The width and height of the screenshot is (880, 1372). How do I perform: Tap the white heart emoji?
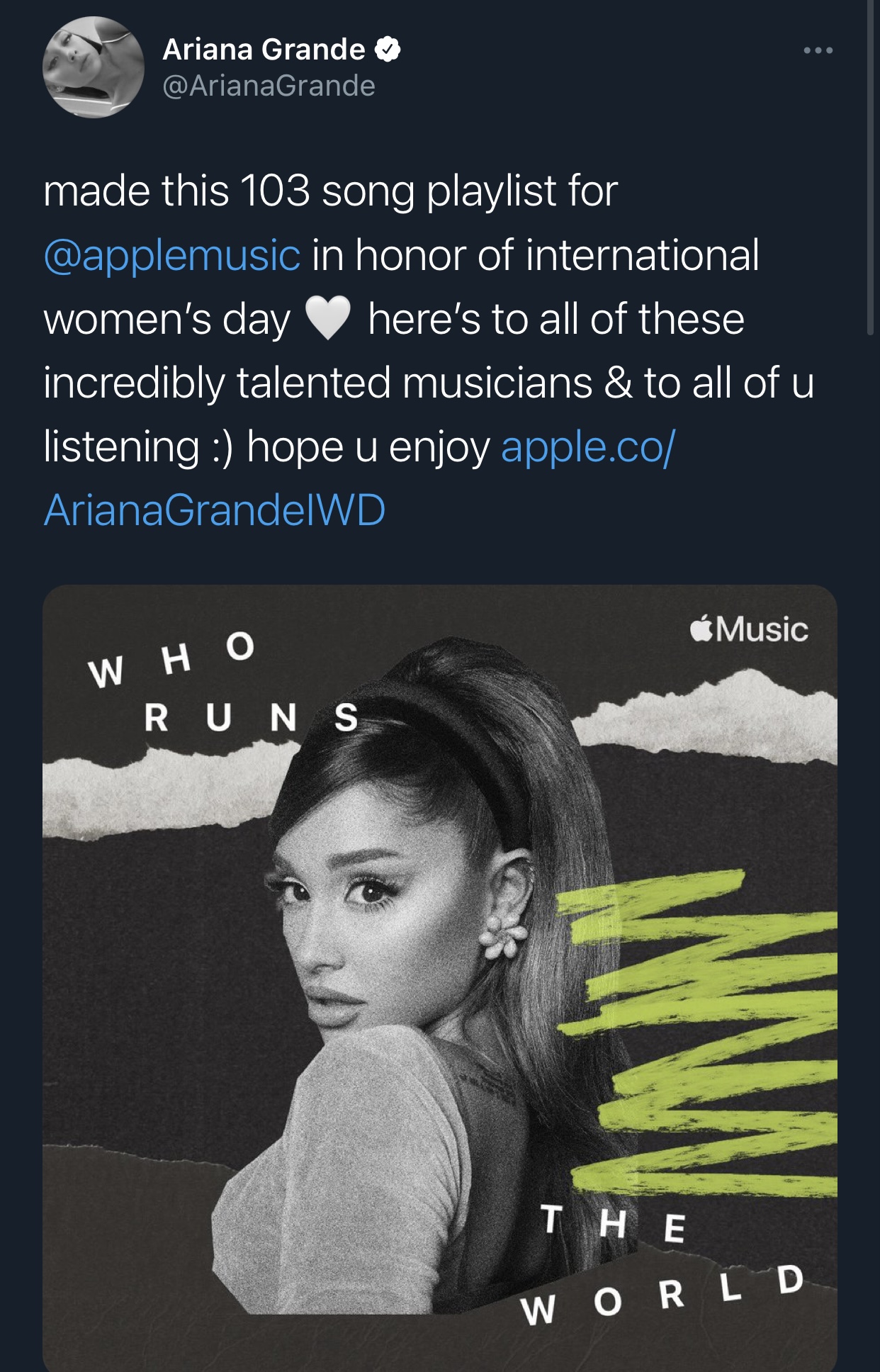tap(327, 318)
